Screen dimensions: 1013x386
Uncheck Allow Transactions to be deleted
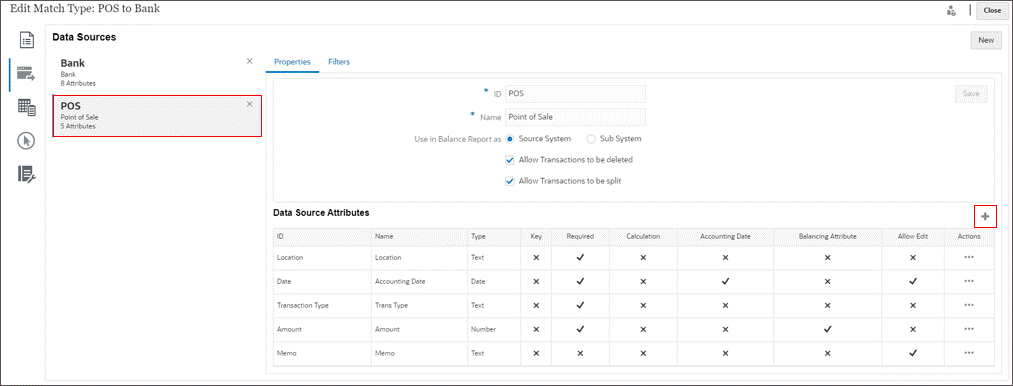click(510, 160)
